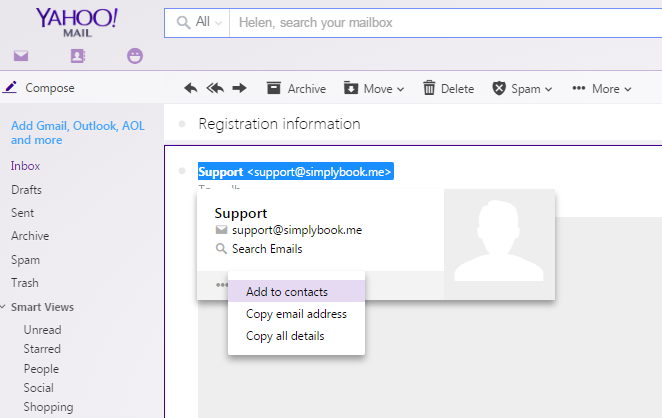Click the Reply arrow icon
Screen dimensions: 662x418
[191, 88]
